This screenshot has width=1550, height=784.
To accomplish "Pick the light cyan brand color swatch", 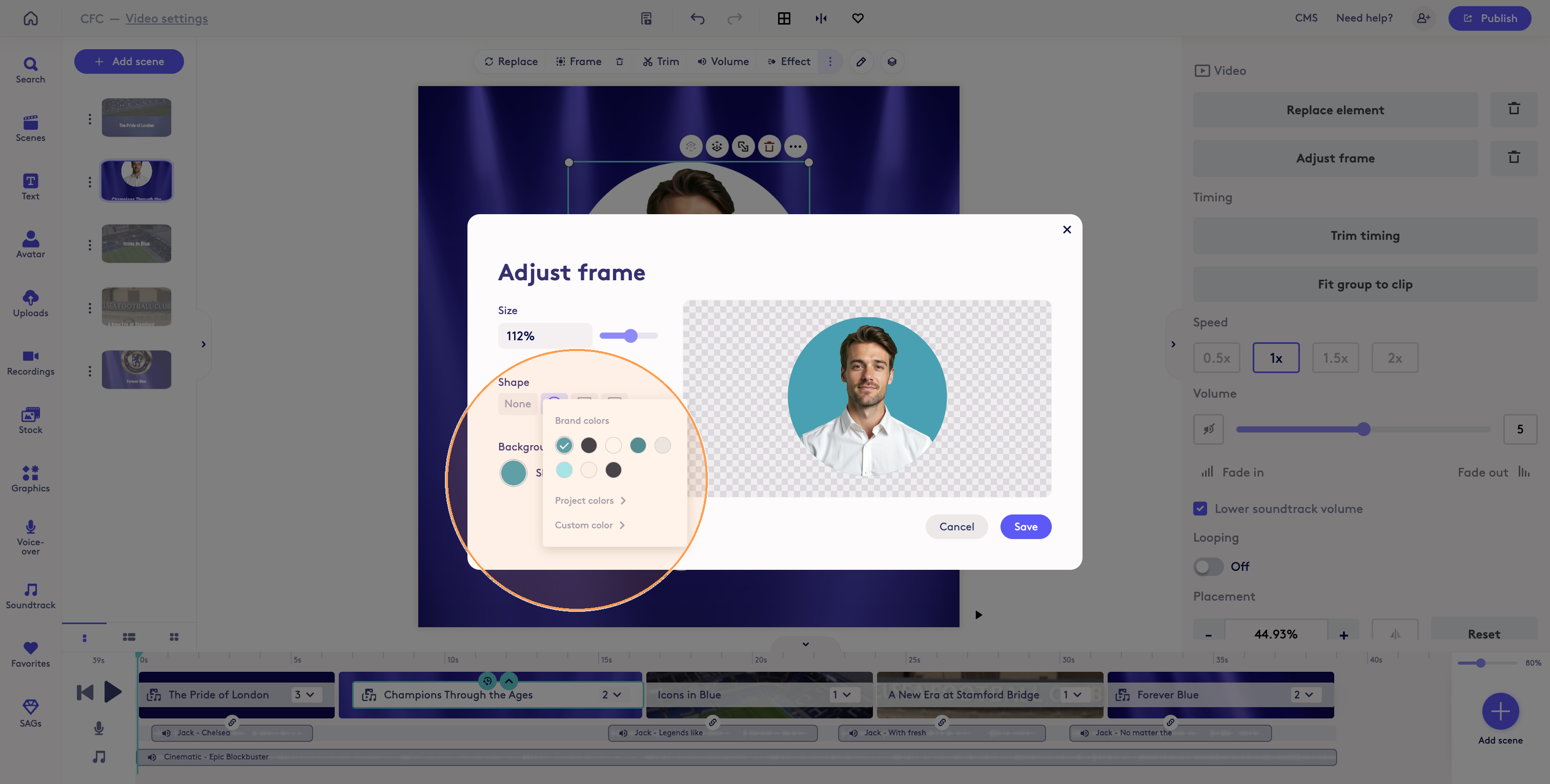I will coord(564,470).
